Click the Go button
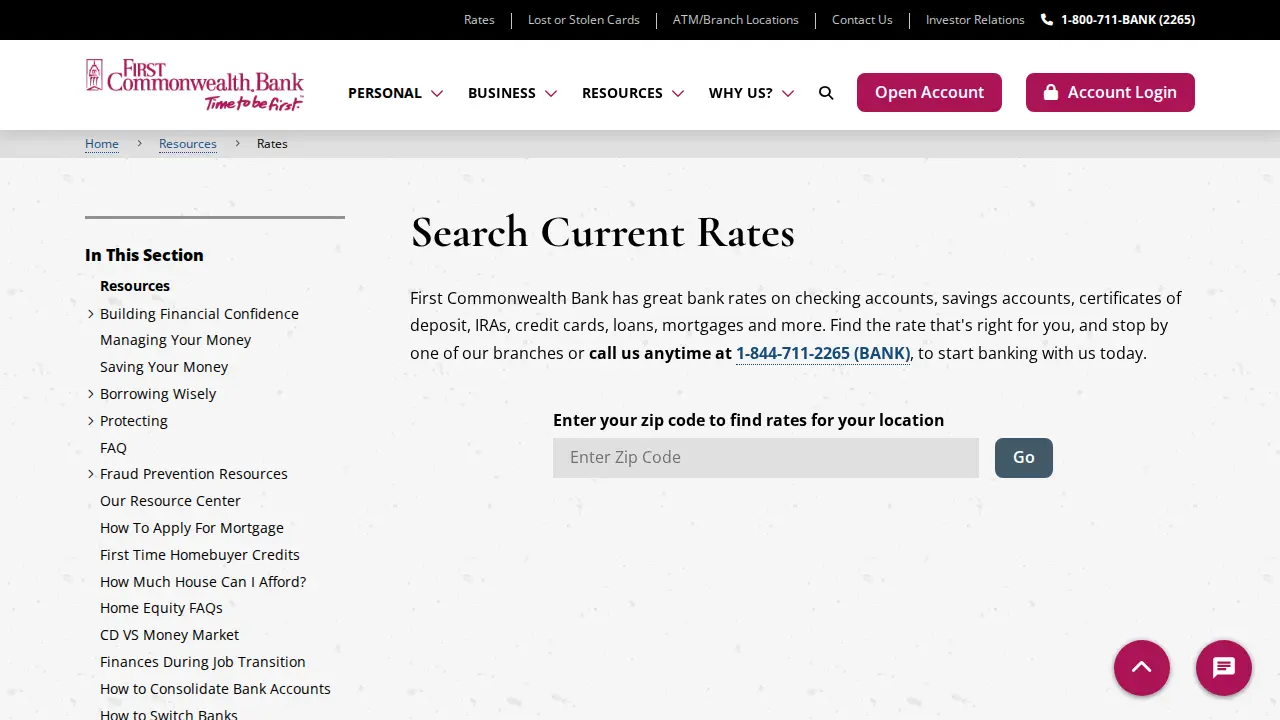Image resolution: width=1280 pixels, height=720 pixels. click(x=1024, y=458)
